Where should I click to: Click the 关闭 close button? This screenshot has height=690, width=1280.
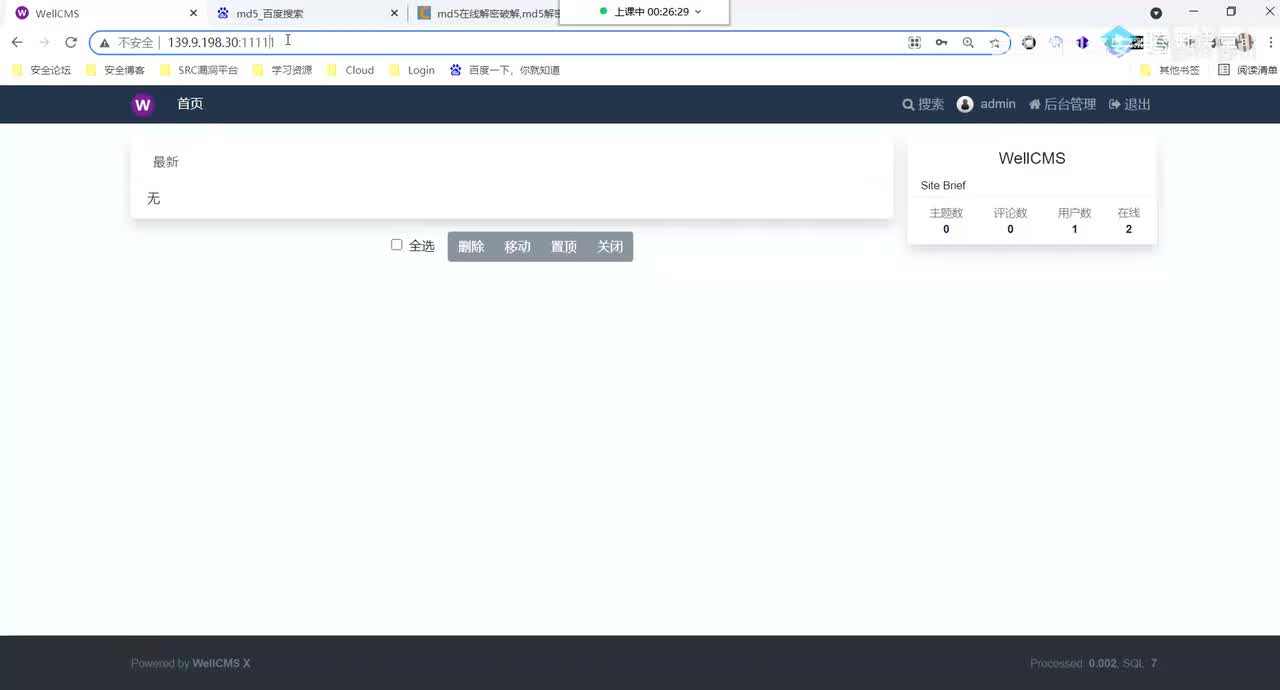[x=610, y=247]
